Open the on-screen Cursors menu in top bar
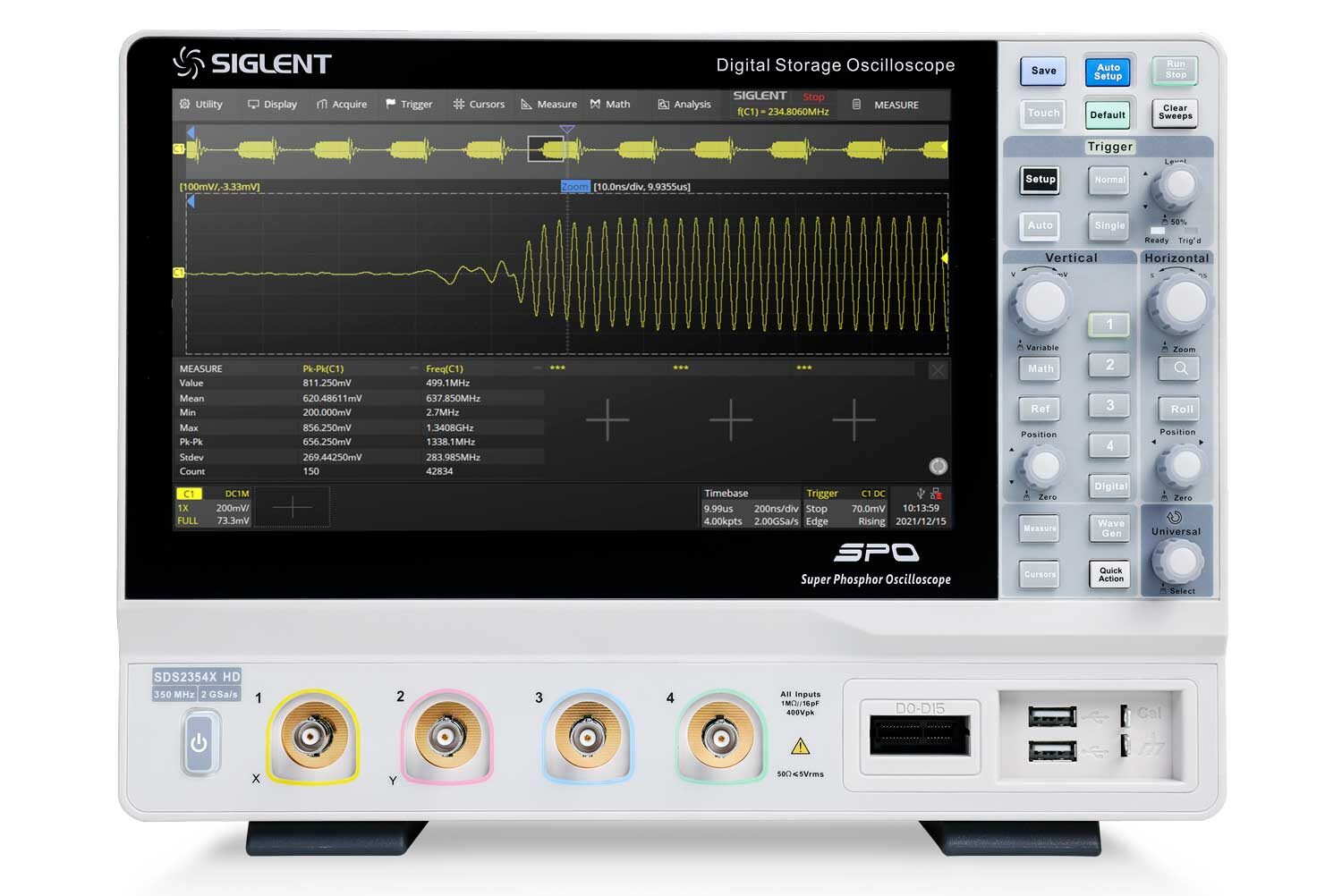 [x=479, y=105]
